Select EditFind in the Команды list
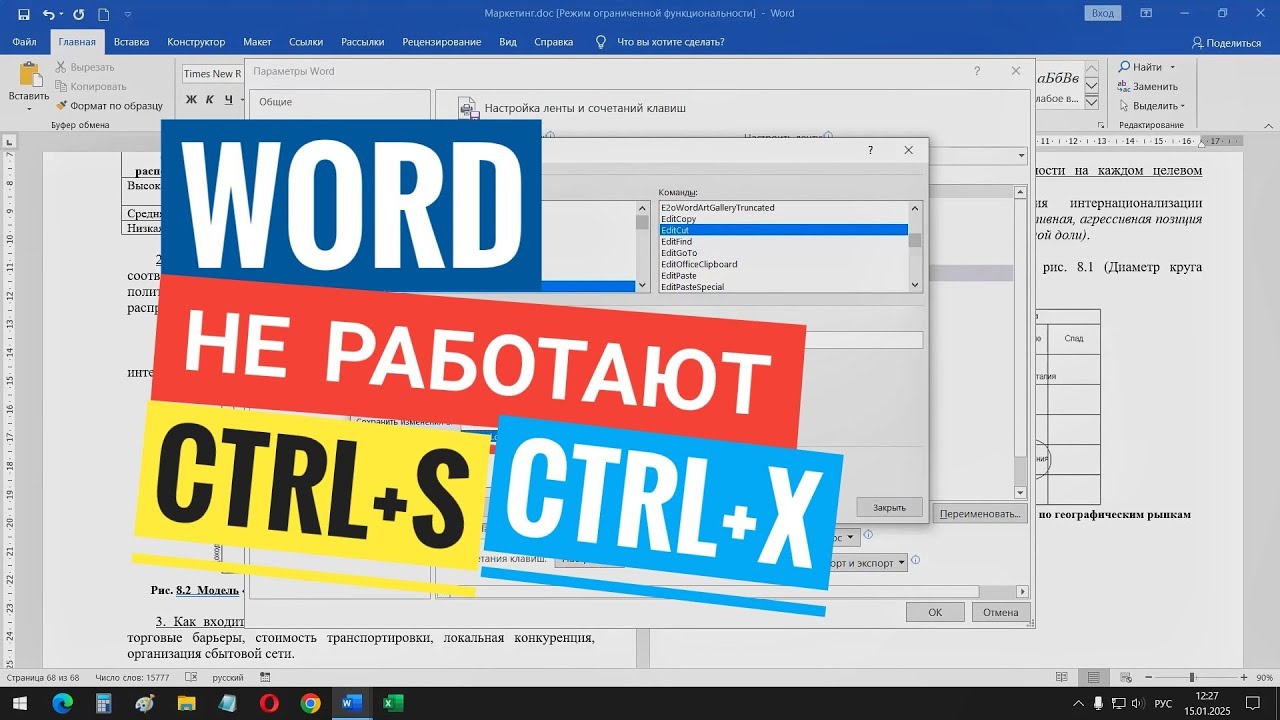Screen dimensions: 1280x720 tap(783, 241)
